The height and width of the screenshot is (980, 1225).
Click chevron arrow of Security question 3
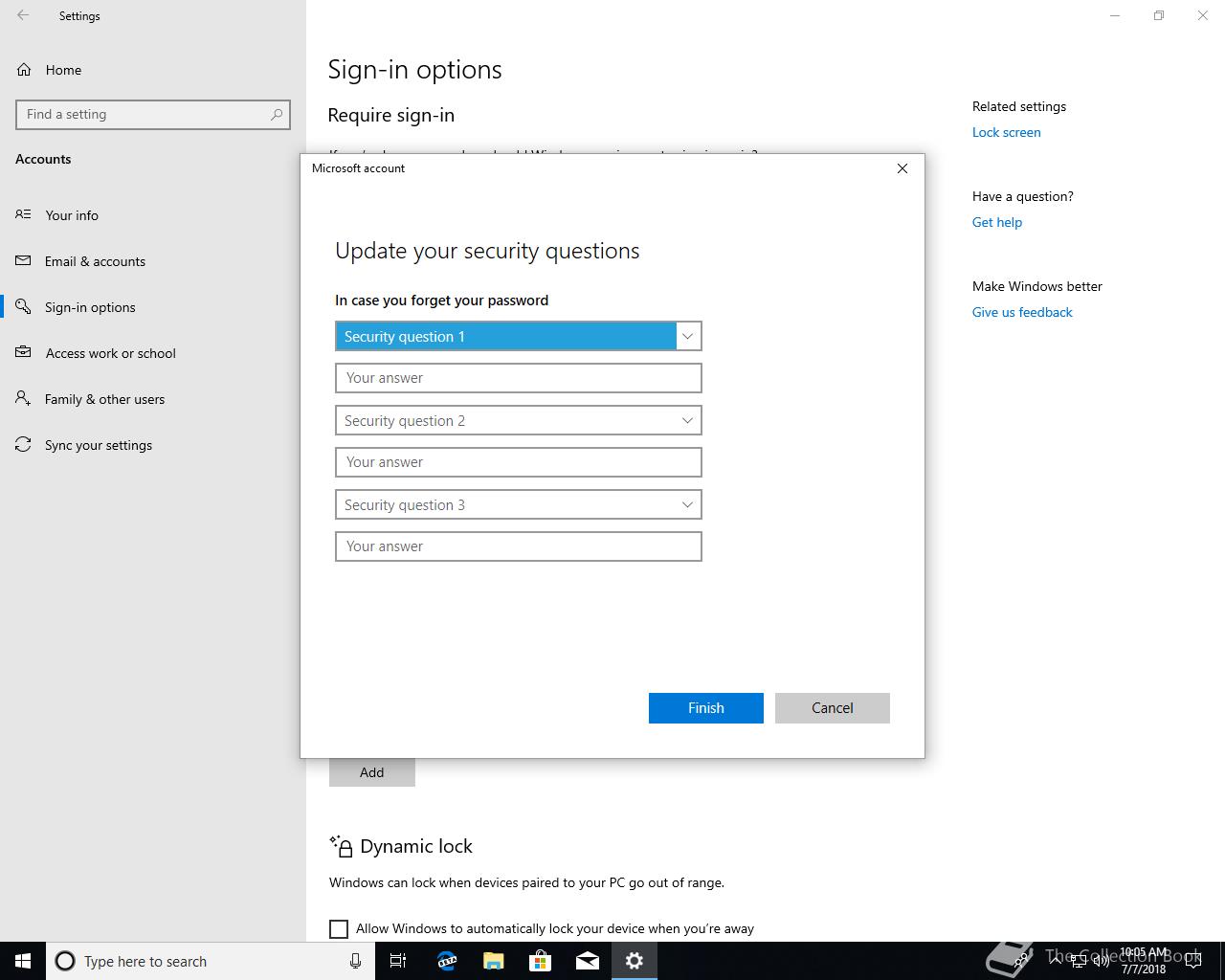(x=687, y=504)
